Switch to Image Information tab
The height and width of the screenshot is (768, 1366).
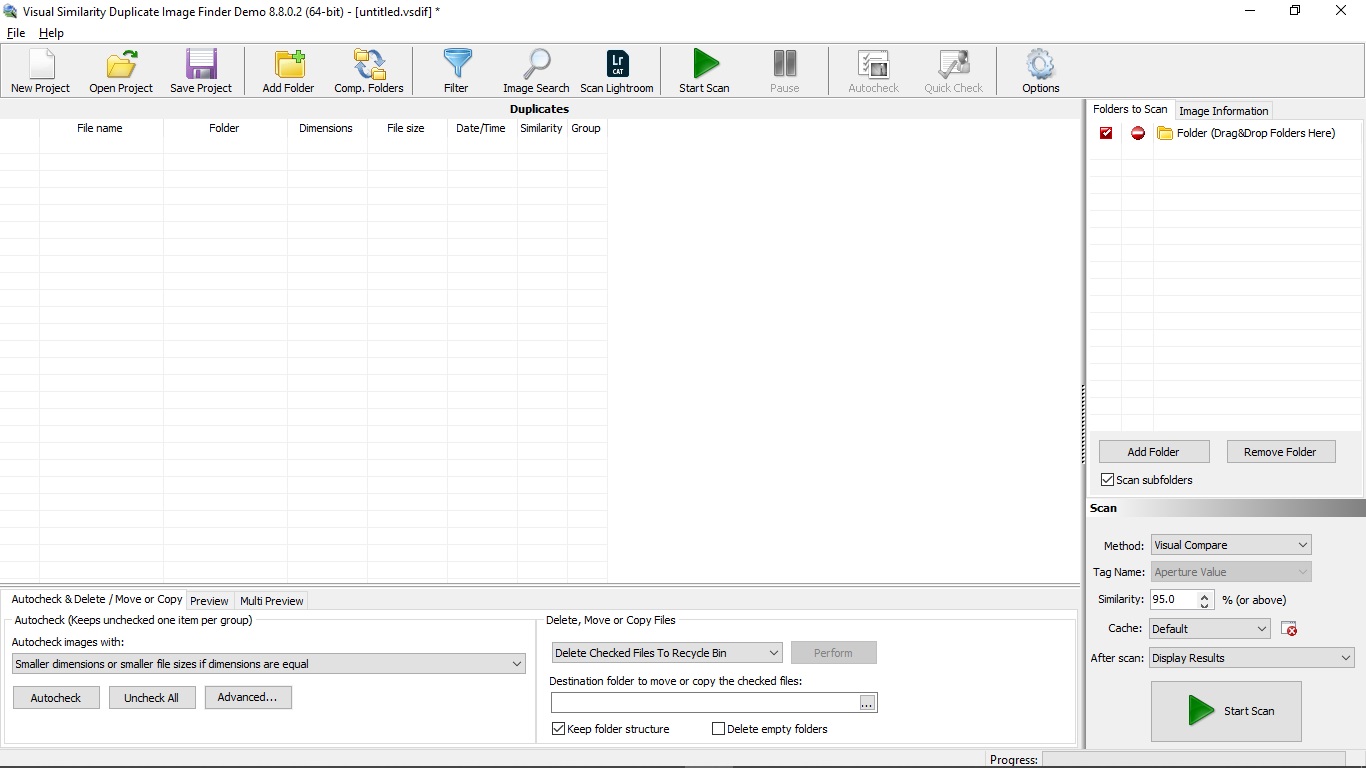coord(1224,111)
